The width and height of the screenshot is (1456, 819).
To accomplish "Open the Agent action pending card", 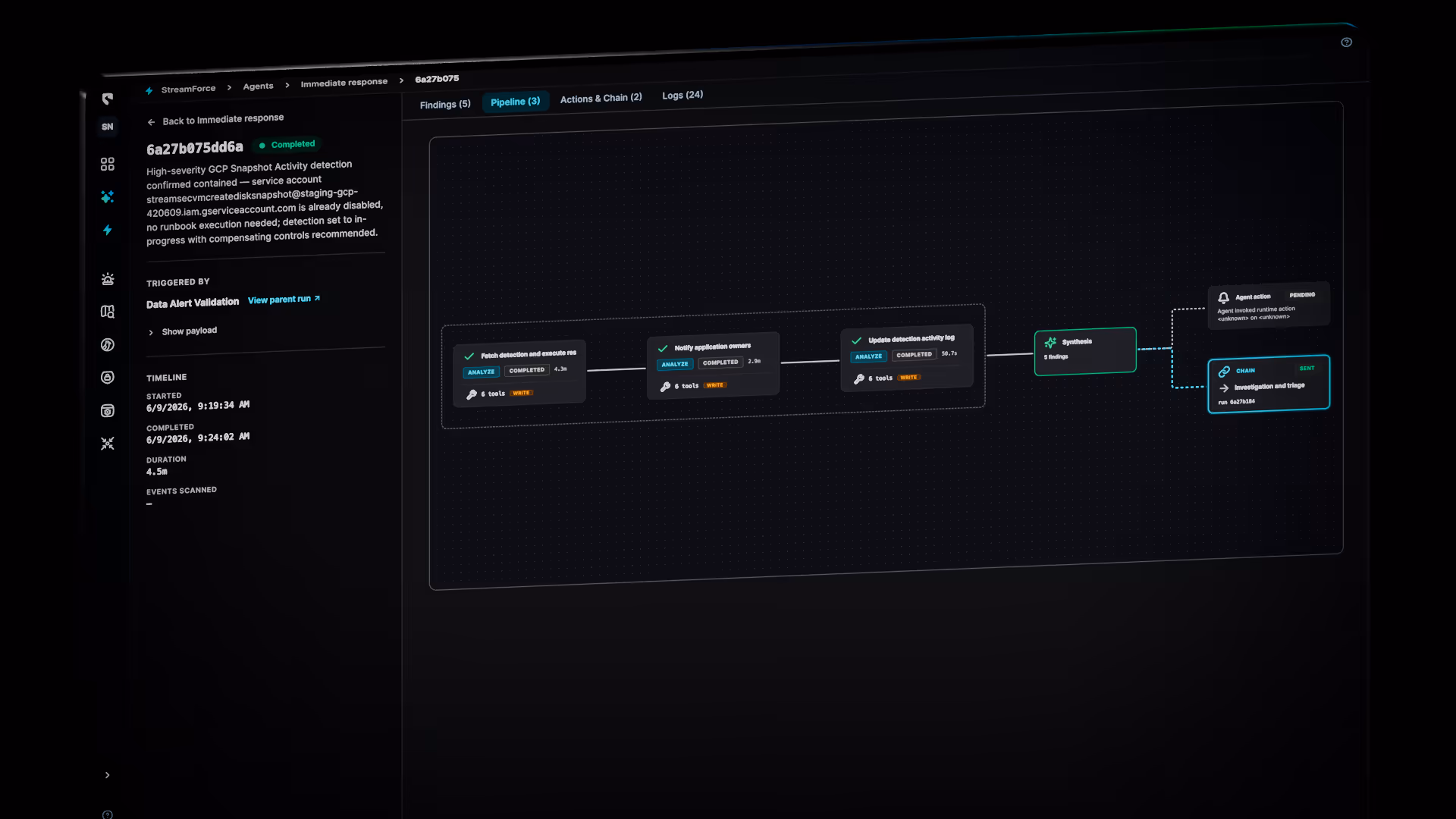I will pyautogui.click(x=1268, y=306).
